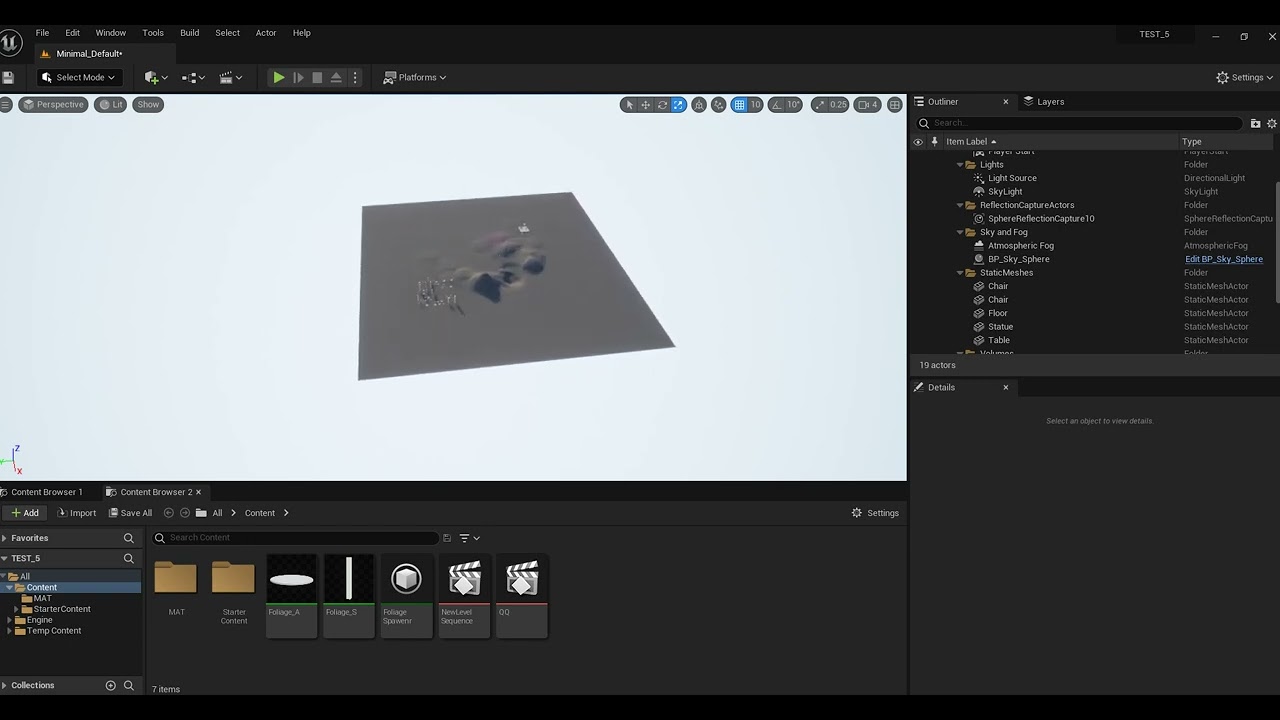Click Save All in Content Browser
This screenshot has width=1280, height=720.
click(x=130, y=513)
